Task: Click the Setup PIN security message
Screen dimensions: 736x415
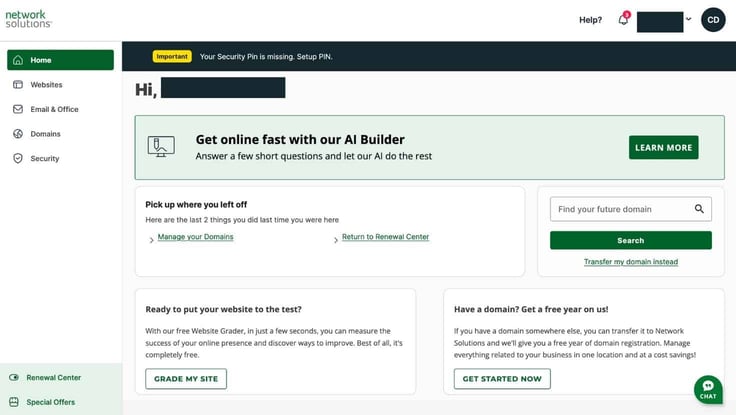Action: pos(266,56)
